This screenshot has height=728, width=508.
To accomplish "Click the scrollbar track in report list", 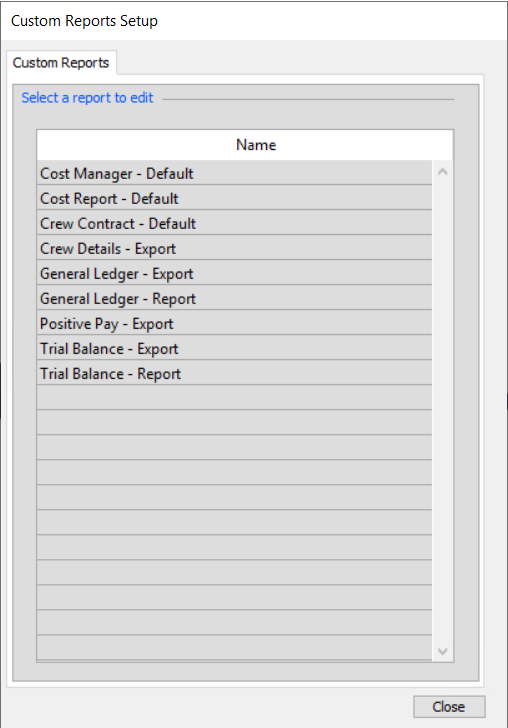I will pos(443,411).
